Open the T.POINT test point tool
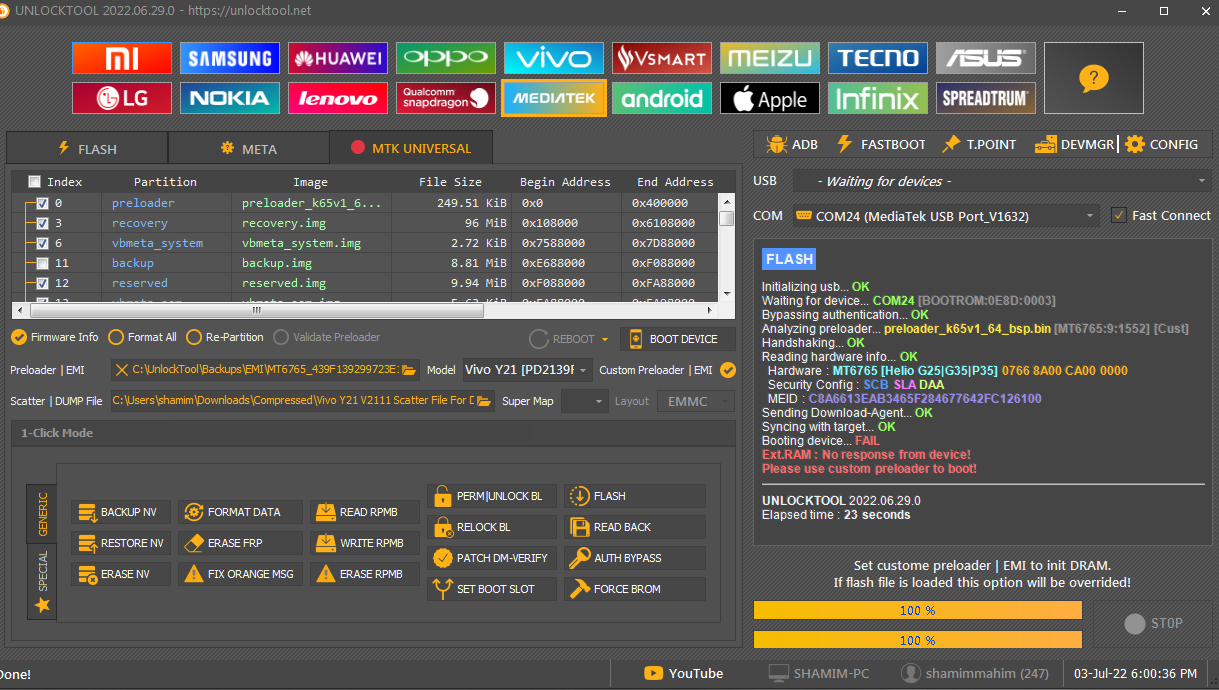1219x690 pixels. point(979,144)
